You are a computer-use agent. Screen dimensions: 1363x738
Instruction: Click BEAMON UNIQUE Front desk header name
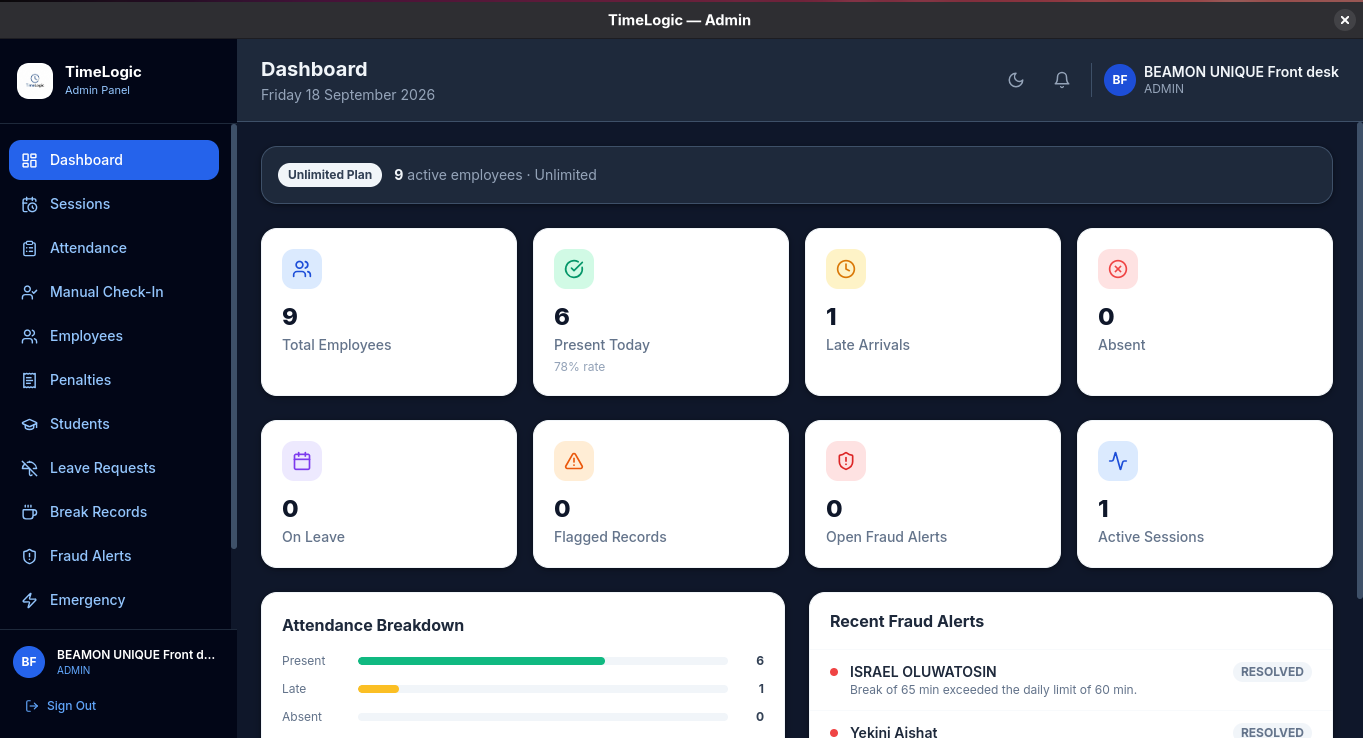pyautogui.click(x=1241, y=72)
